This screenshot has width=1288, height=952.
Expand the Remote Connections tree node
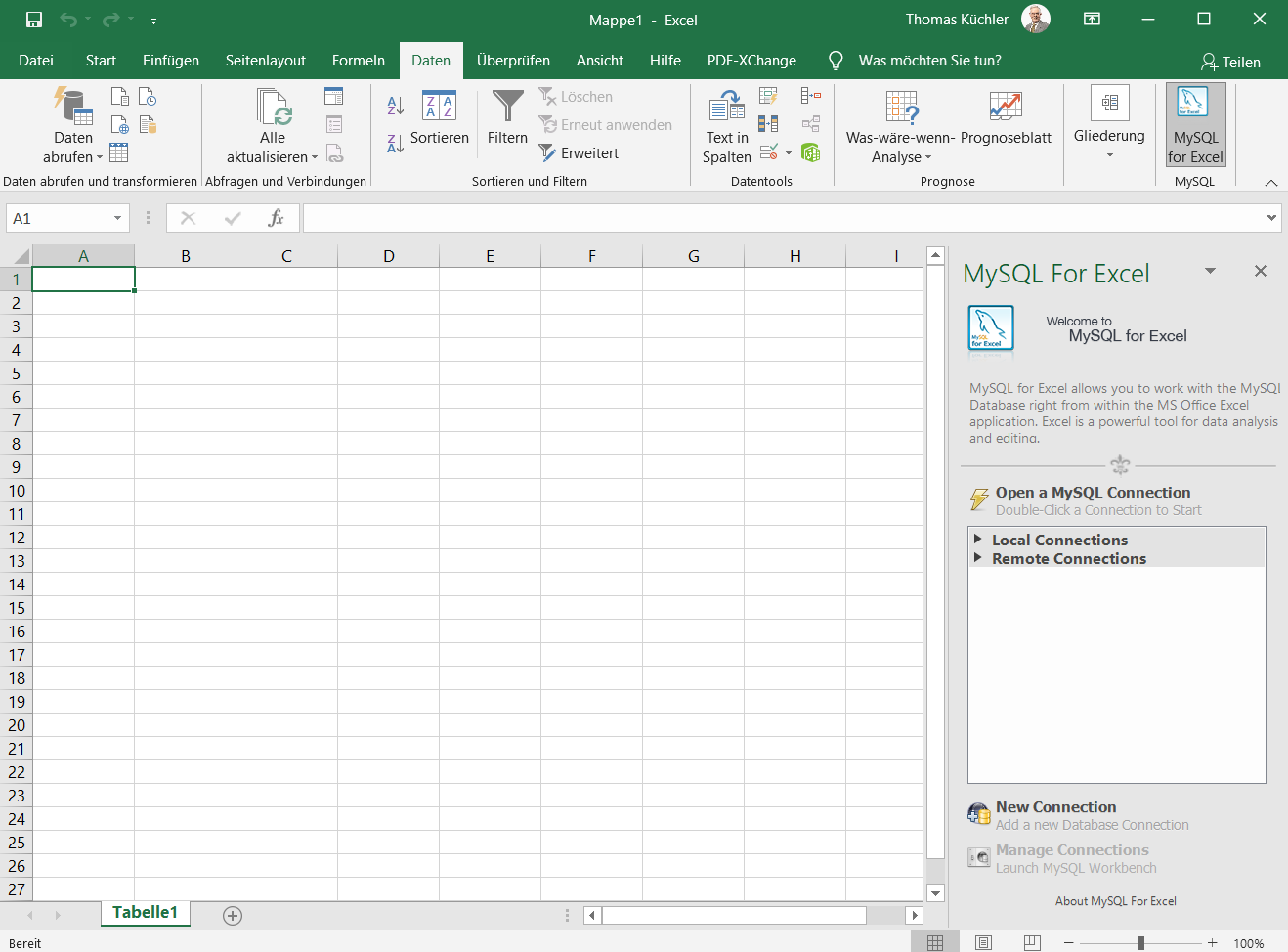pyautogui.click(x=977, y=557)
